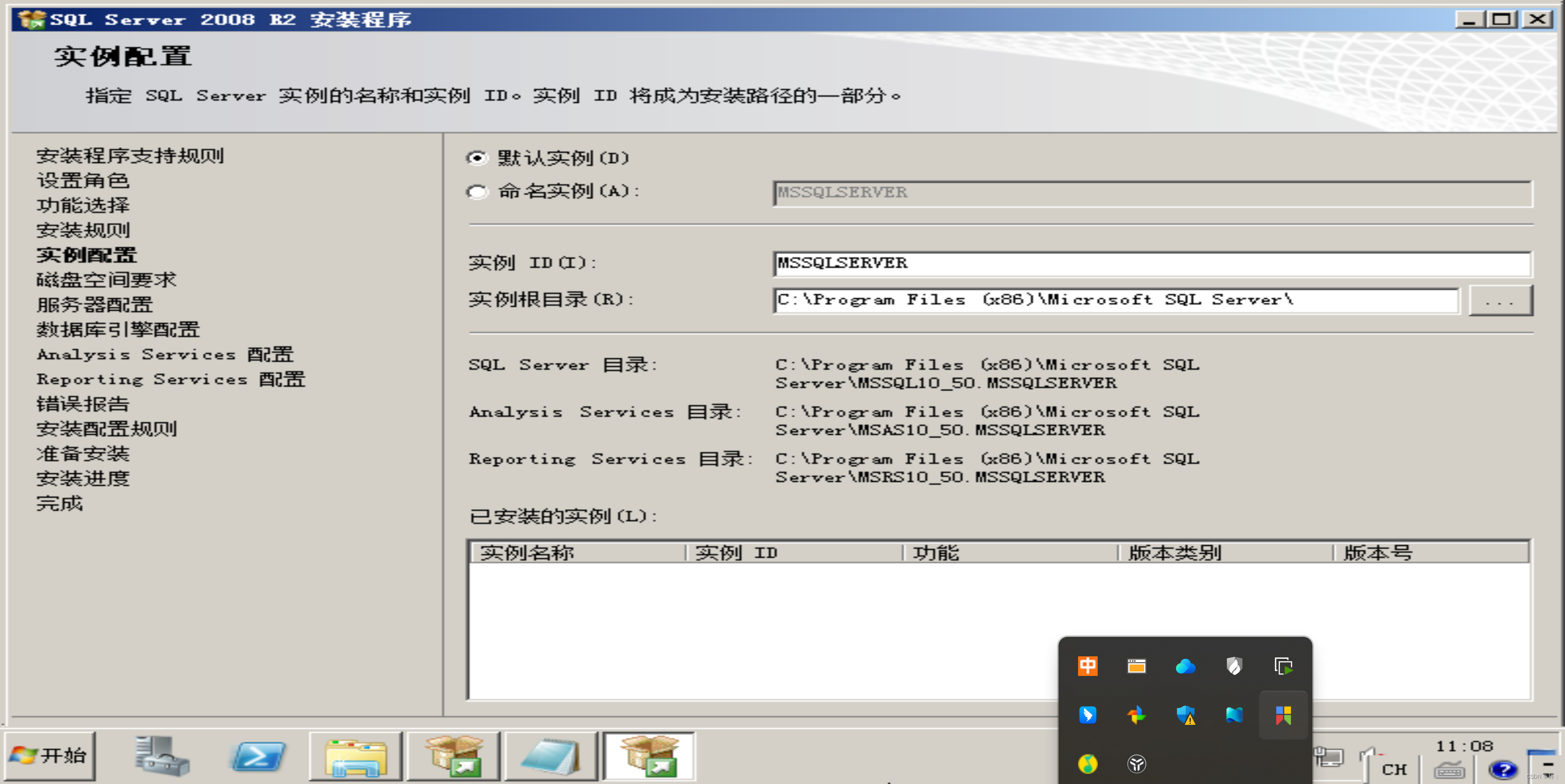Viewport: 1565px width, 784px height.
Task: Click the orange window tray icon
Action: (x=1137, y=666)
